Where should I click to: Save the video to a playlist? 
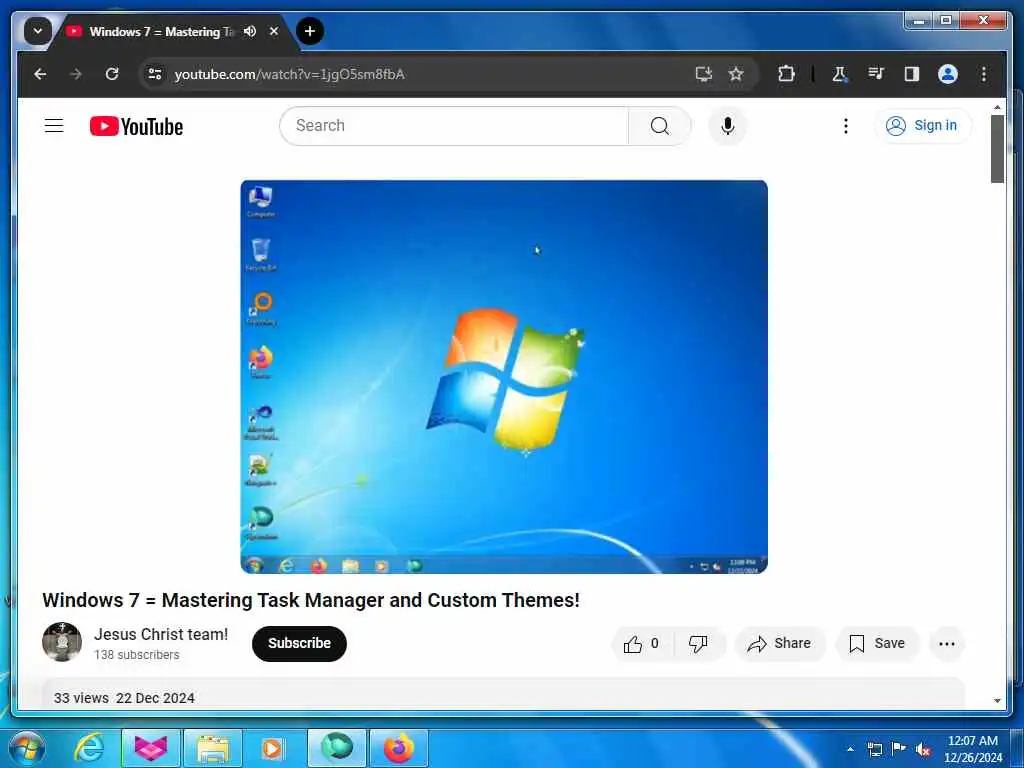pyautogui.click(x=877, y=644)
